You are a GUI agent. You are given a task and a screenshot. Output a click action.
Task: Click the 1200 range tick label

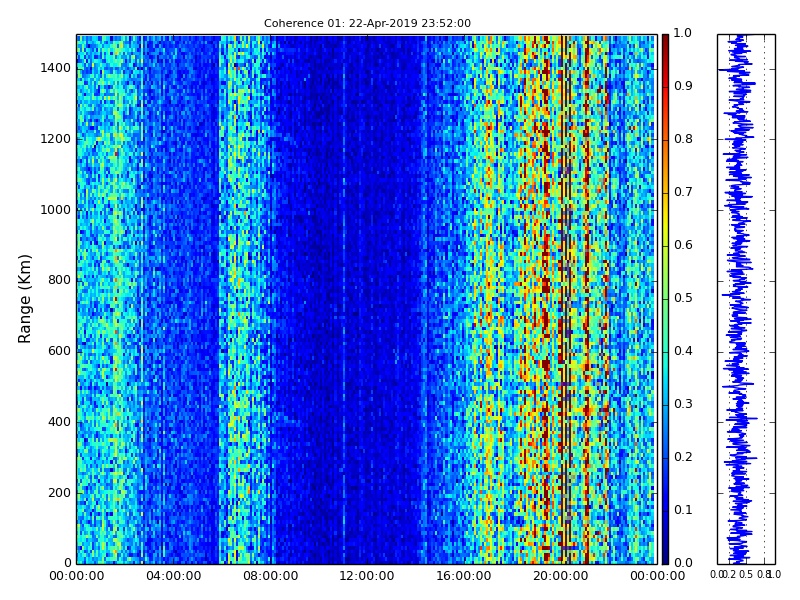tap(56, 139)
